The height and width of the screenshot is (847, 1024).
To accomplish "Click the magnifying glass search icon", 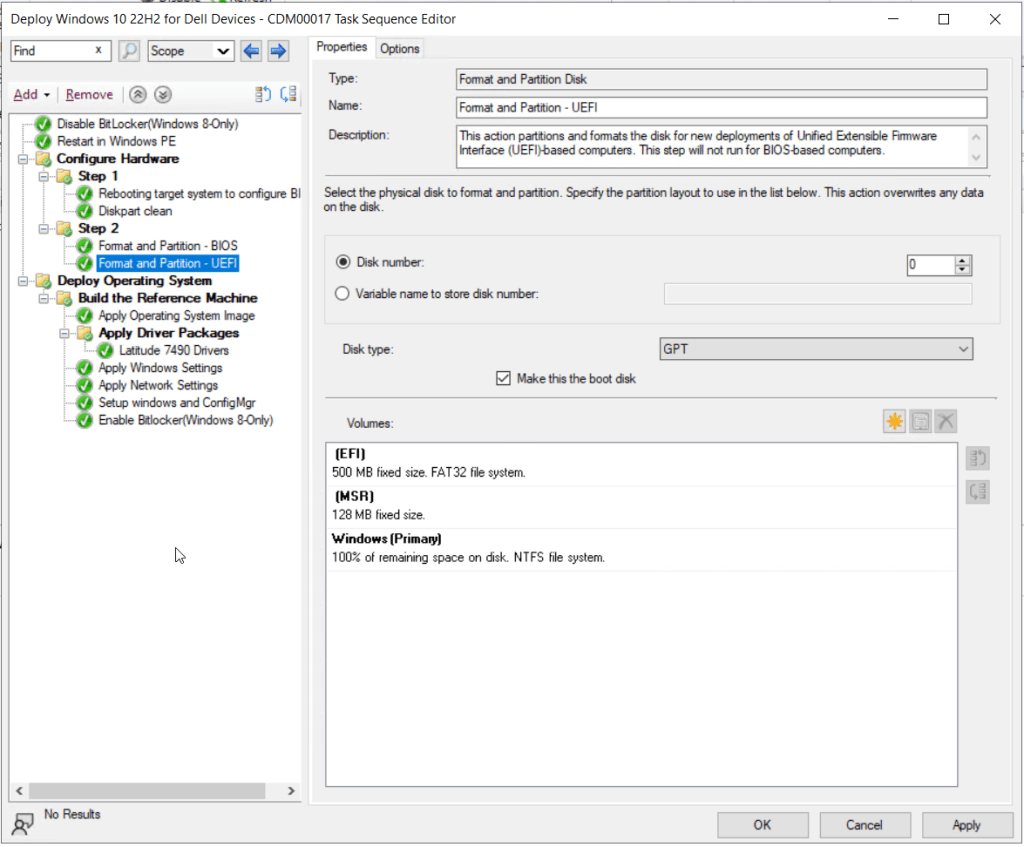I will [x=129, y=51].
